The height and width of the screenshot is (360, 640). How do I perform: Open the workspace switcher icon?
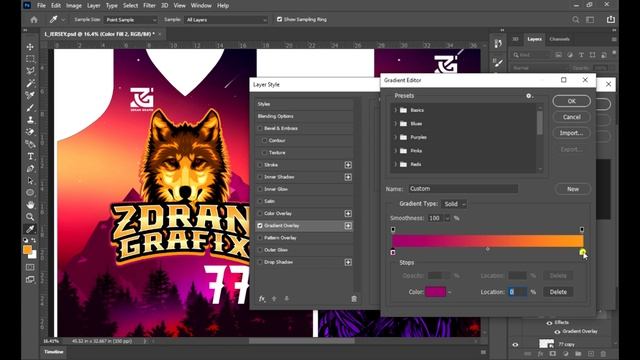coord(590,20)
